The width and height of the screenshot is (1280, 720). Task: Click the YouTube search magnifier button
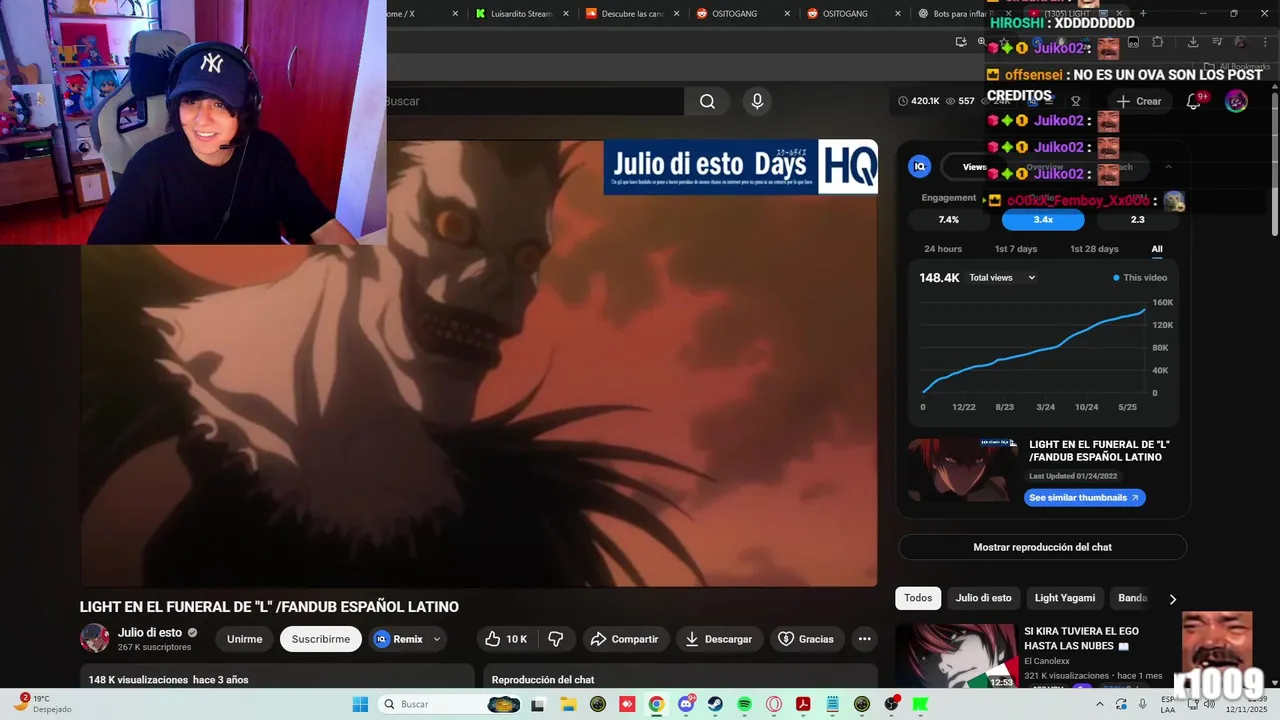707,101
